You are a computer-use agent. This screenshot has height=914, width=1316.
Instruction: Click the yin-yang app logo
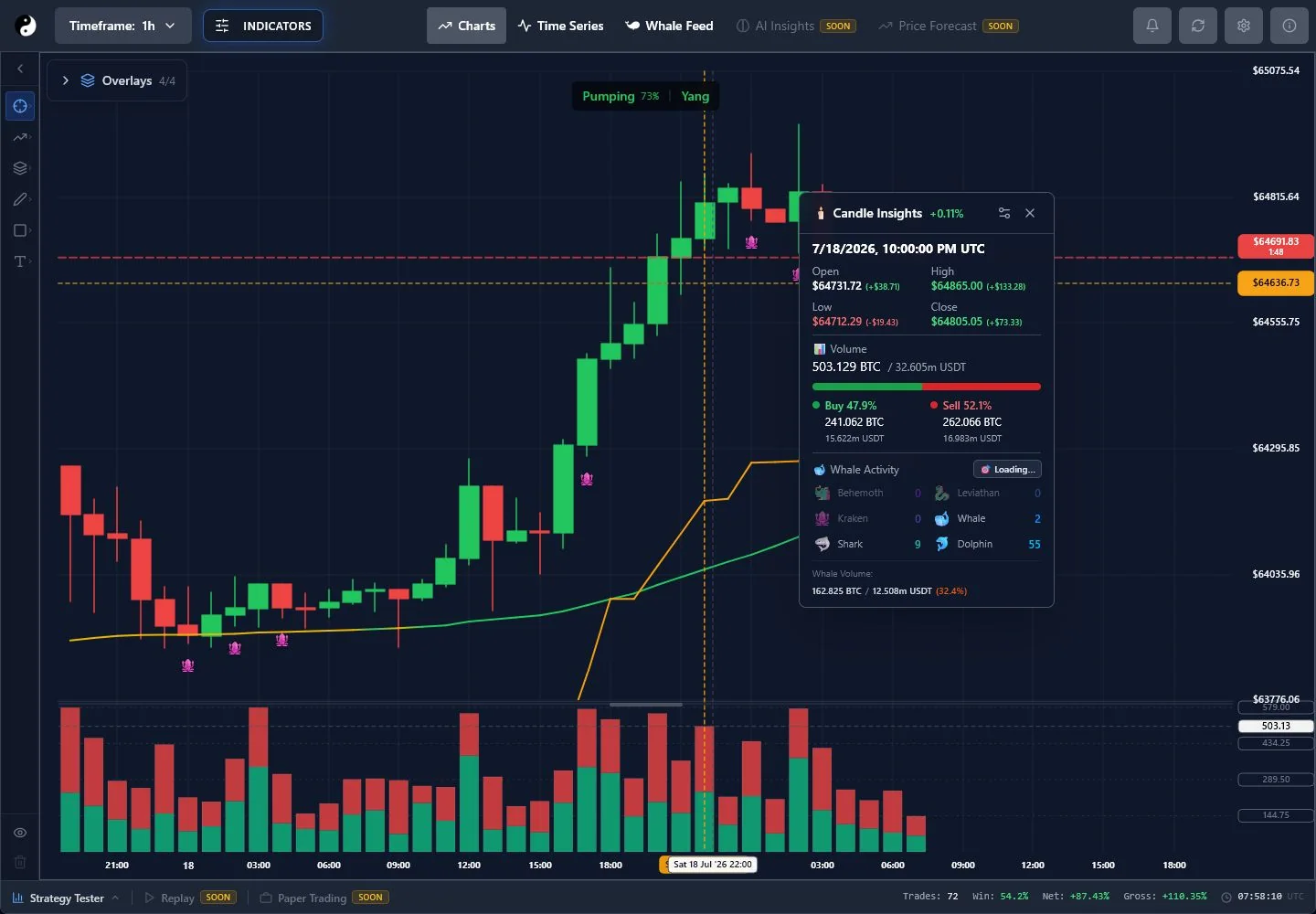[x=27, y=26]
